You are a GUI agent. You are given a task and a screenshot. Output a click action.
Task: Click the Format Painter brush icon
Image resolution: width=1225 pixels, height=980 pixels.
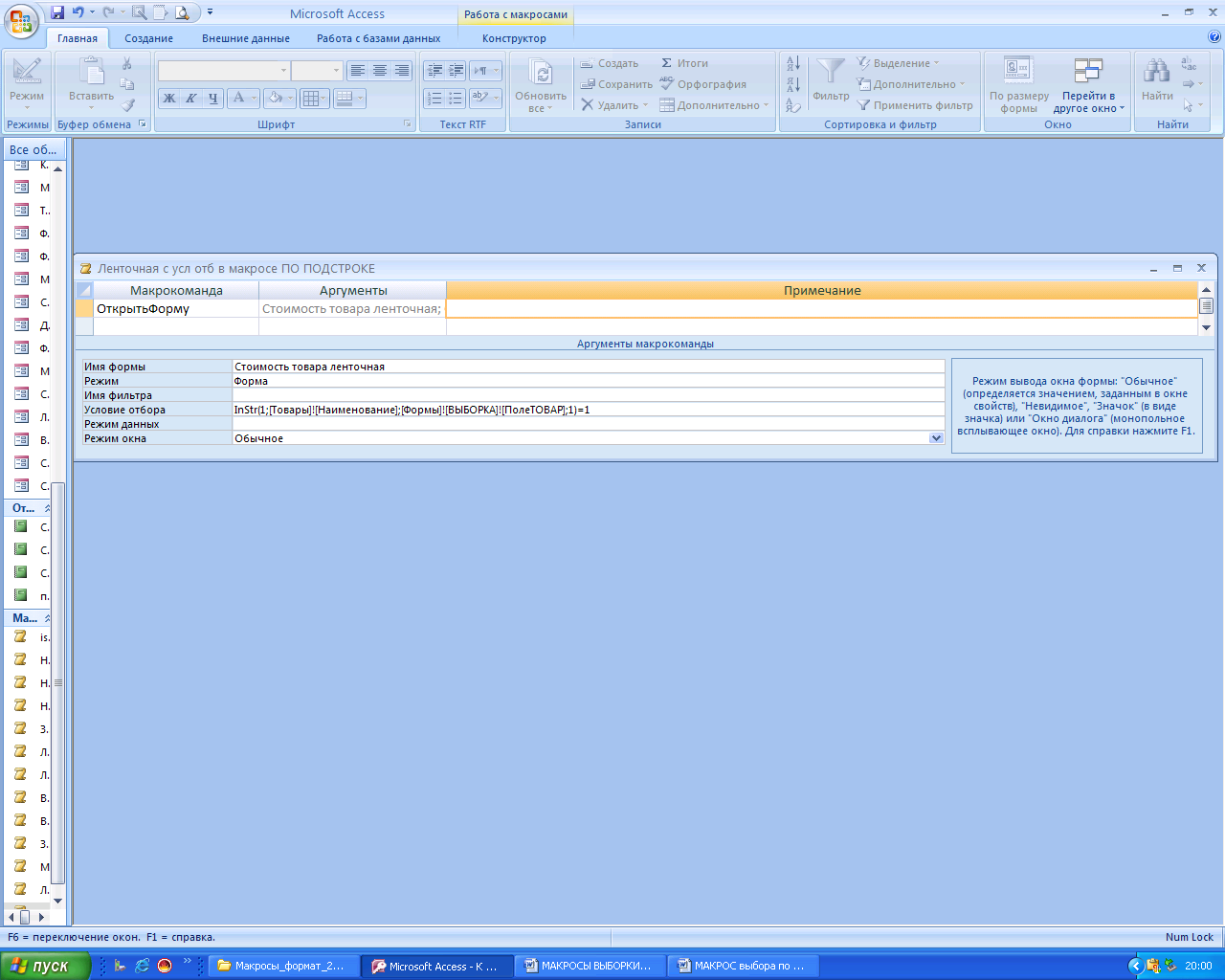pos(127,105)
